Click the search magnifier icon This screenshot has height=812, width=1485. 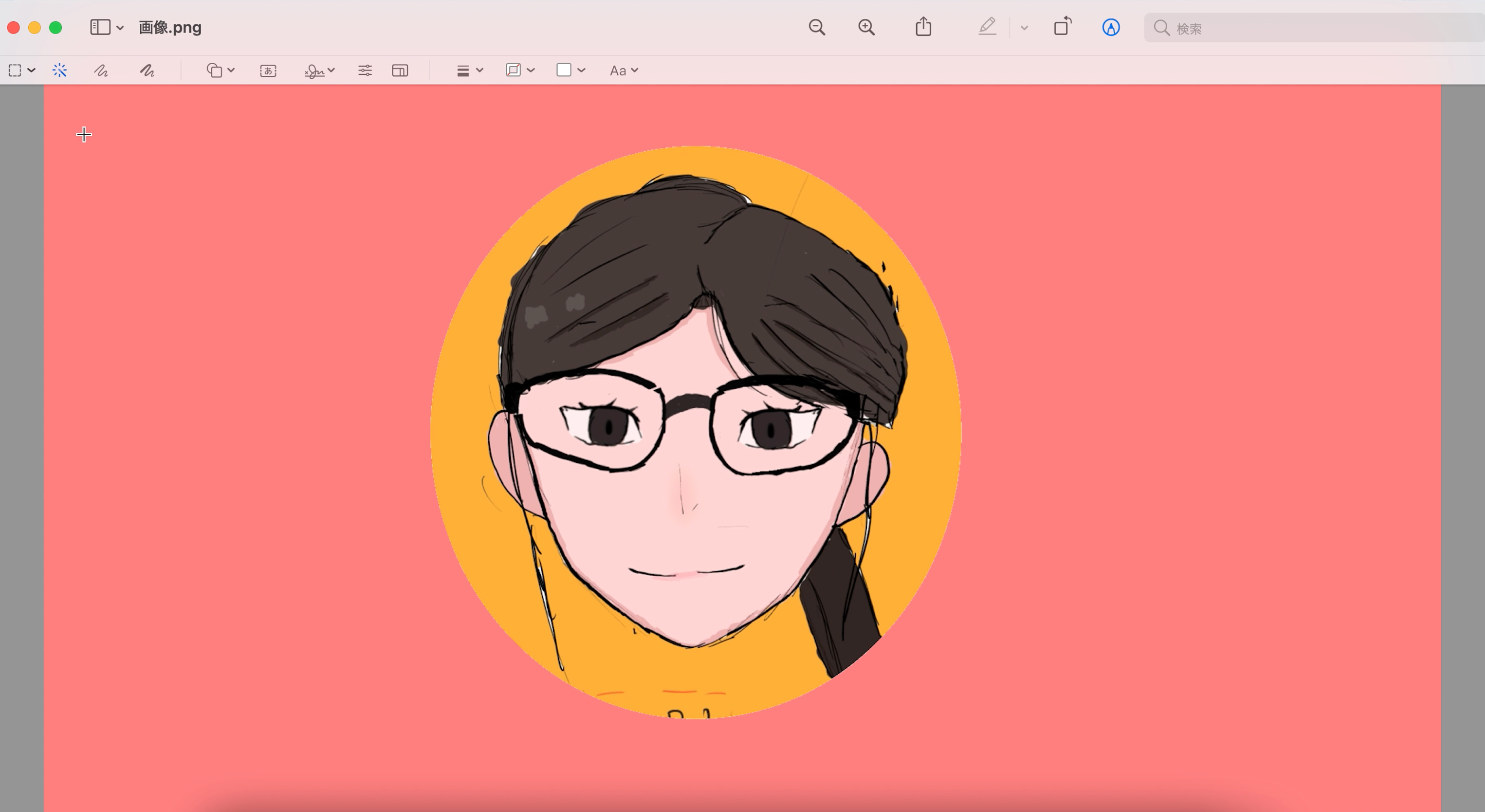[1162, 28]
